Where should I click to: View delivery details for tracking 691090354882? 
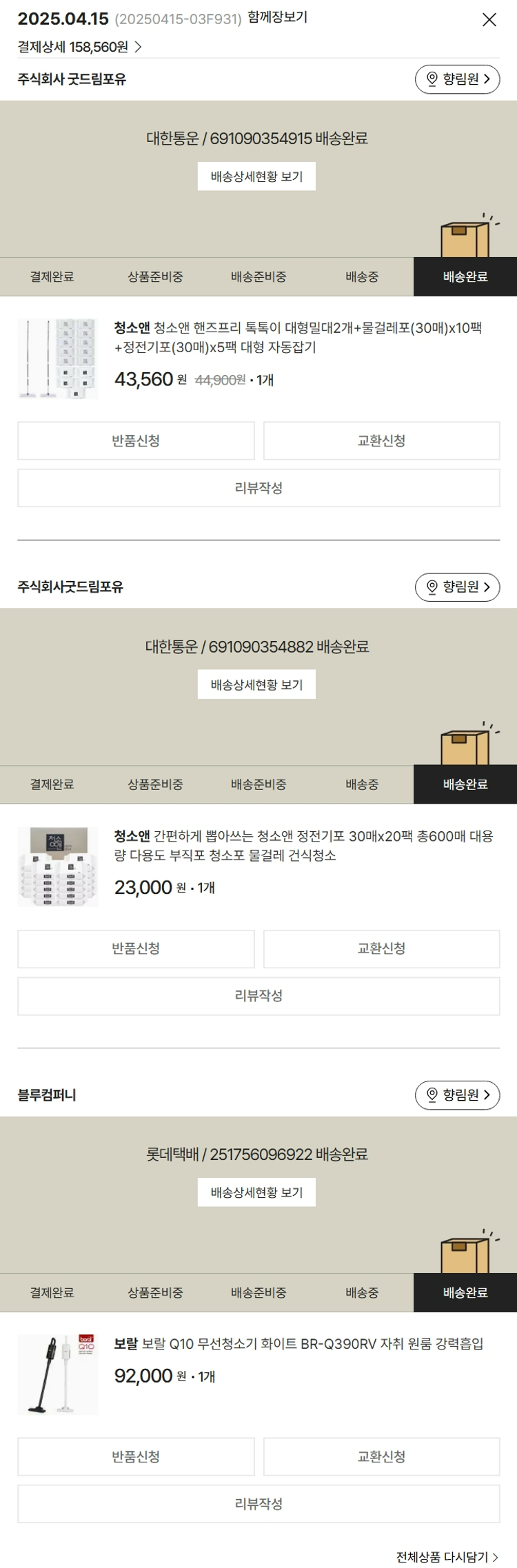click(256, 684)
